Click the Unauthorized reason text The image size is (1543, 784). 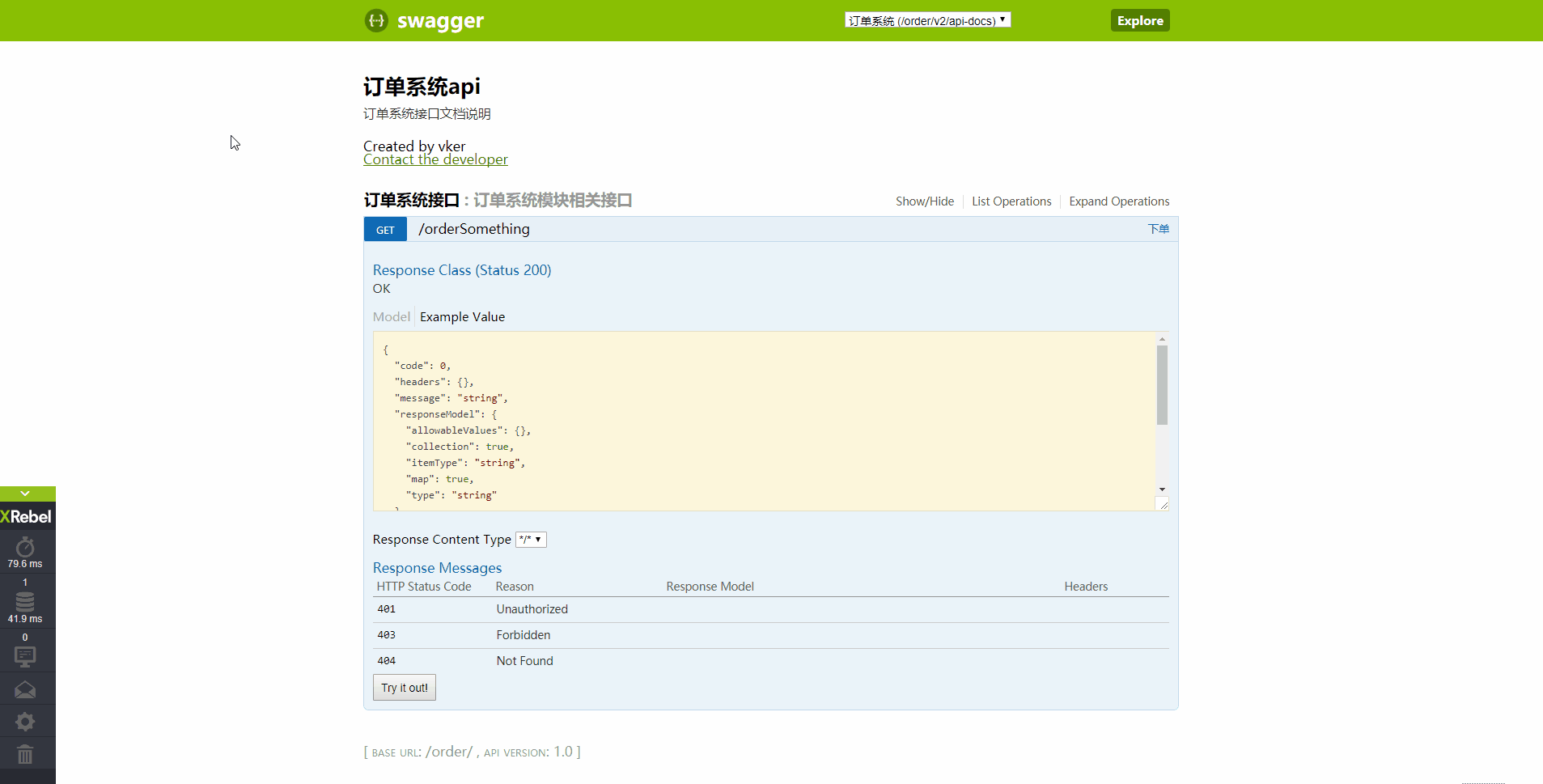pyautogui.click(x=532, y=609)
